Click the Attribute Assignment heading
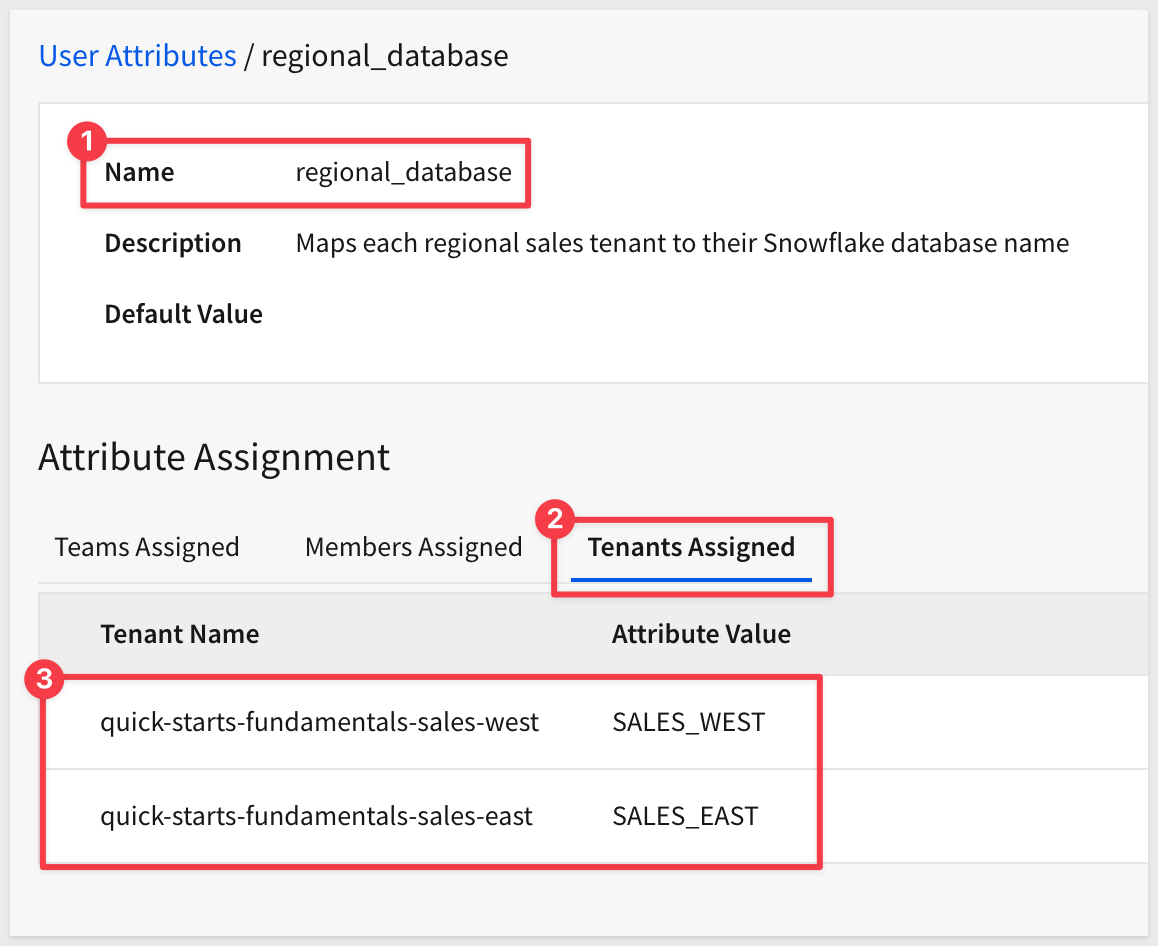 click(x=214, y=457)
